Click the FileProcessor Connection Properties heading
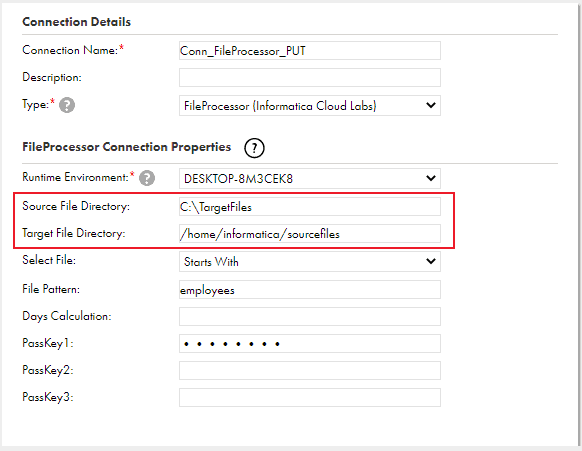Screen dimensions: 582x451 pyautogui.click(x=127, y=147)
